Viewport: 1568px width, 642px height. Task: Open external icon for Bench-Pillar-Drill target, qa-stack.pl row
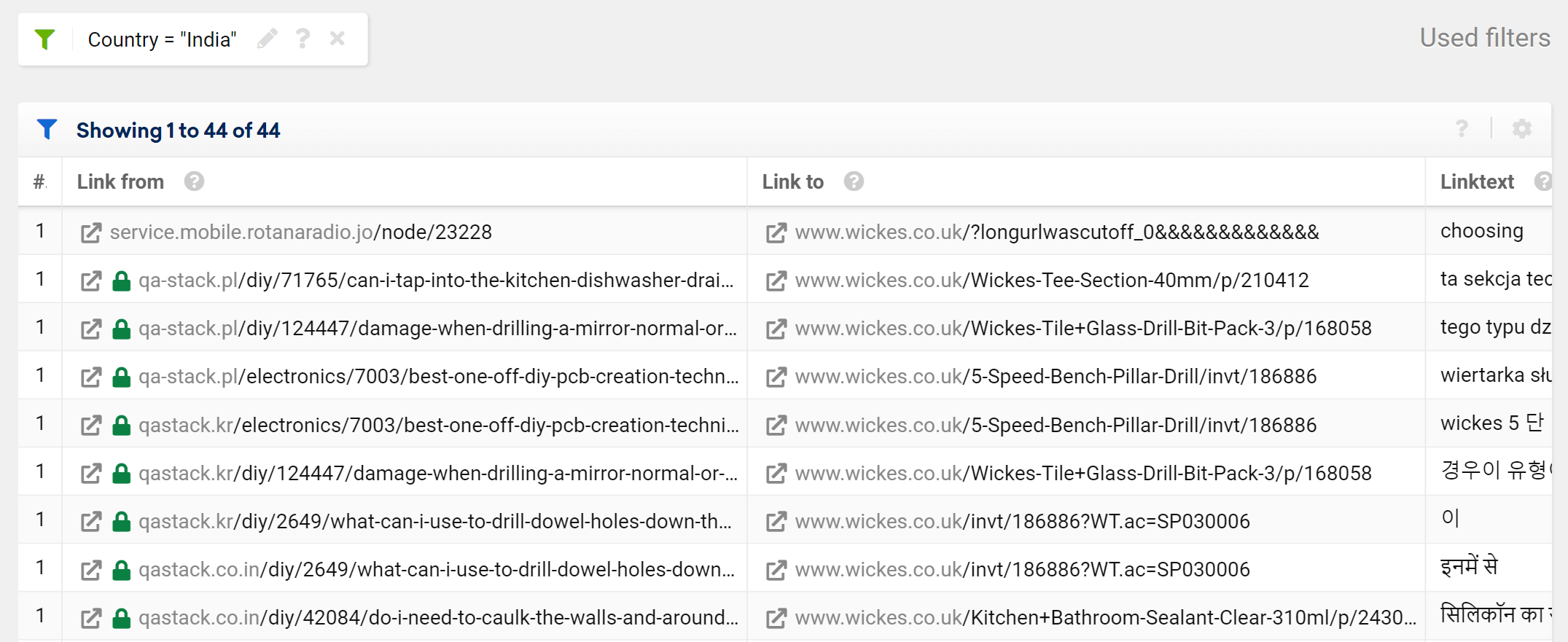[x=776, y=377]
